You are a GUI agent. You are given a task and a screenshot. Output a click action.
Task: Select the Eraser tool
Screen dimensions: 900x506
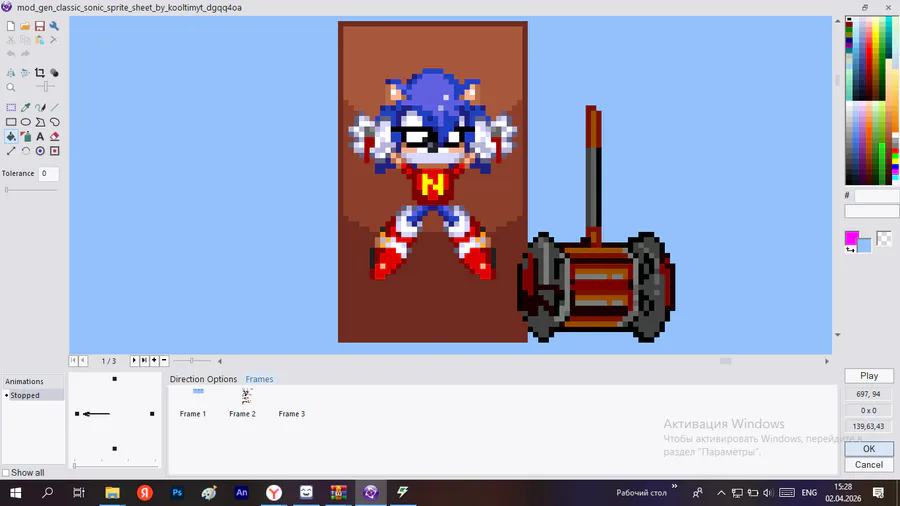(54, 137)
